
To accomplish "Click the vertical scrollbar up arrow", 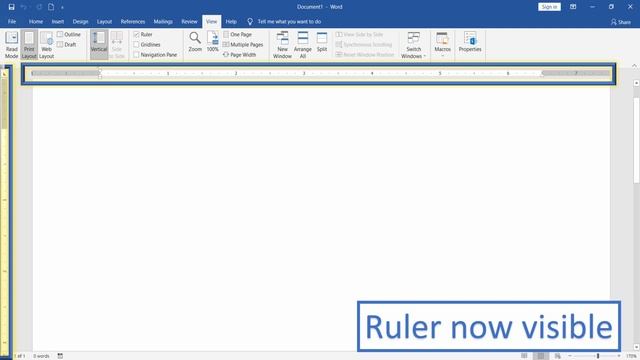I will [x=636, y=83].
